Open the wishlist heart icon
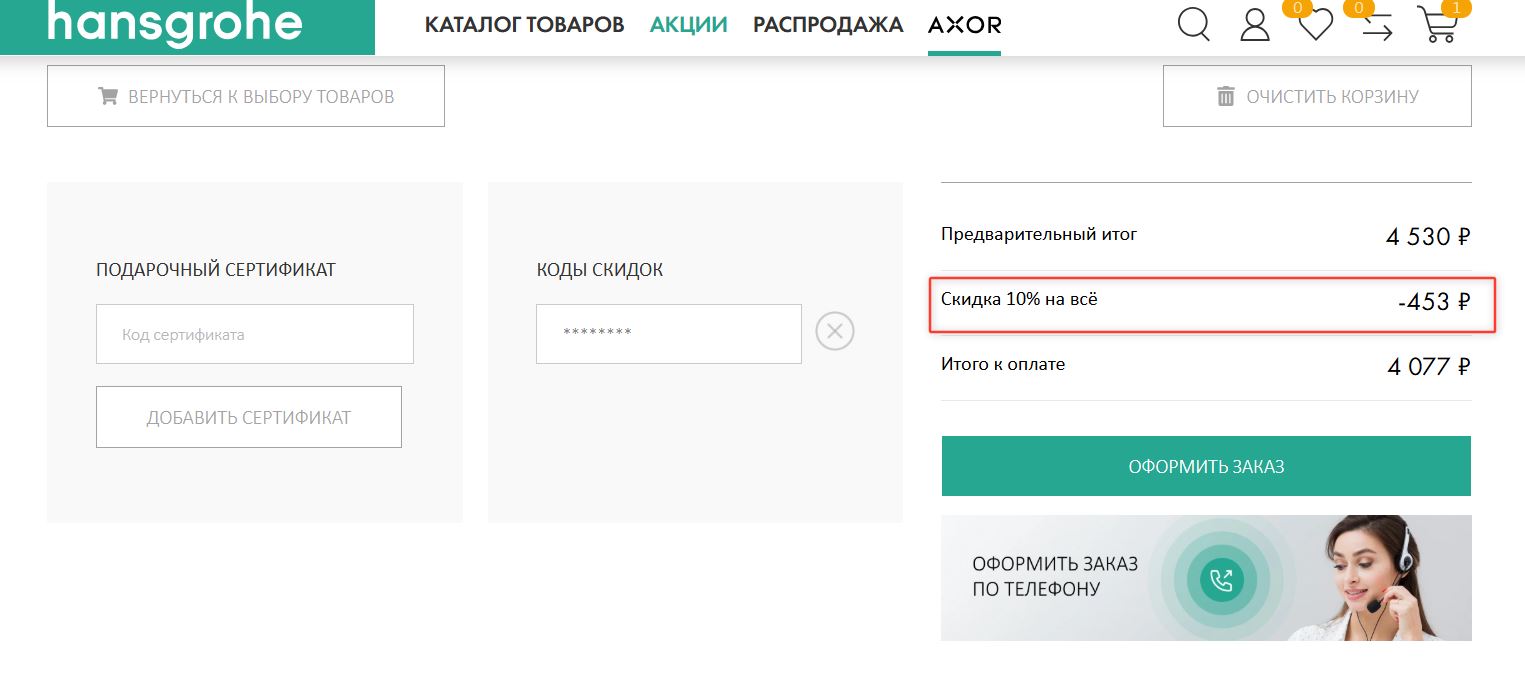 tap(1315, 26)
